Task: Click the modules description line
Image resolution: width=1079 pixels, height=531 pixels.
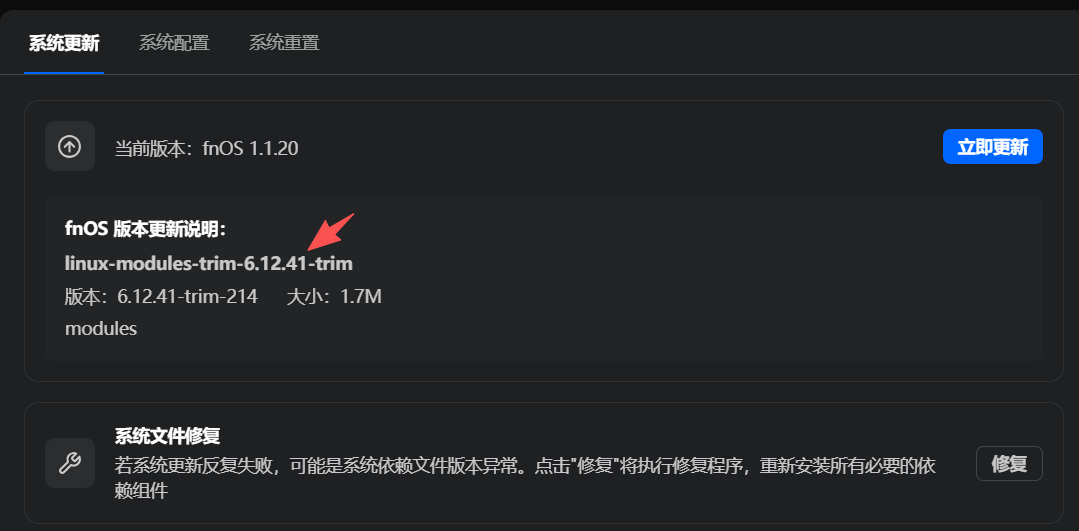Action: coord(101,329)
